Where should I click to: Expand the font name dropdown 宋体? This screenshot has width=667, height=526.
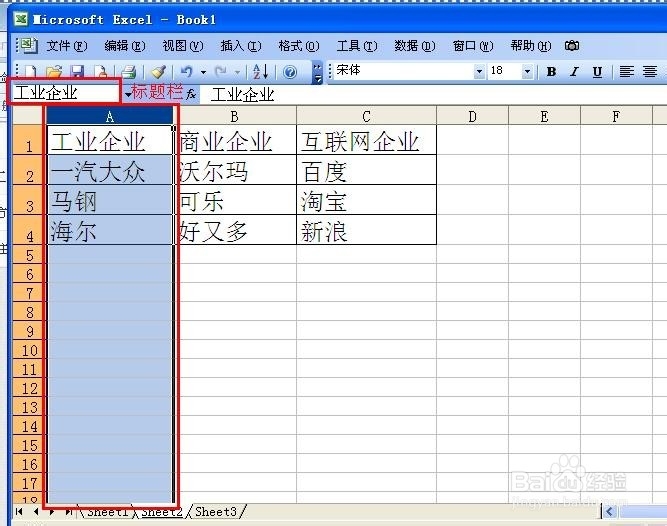tap(479, 71)
